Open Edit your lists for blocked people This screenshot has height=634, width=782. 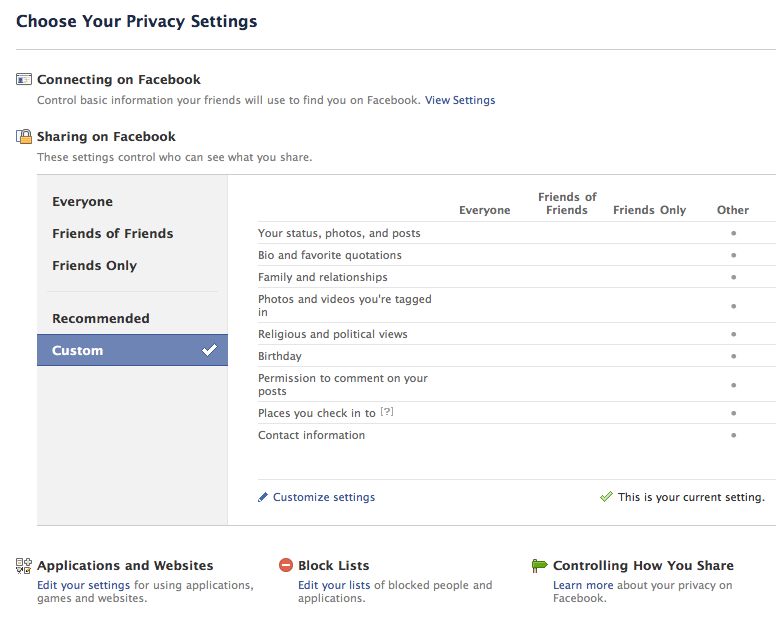pos(334,585)
